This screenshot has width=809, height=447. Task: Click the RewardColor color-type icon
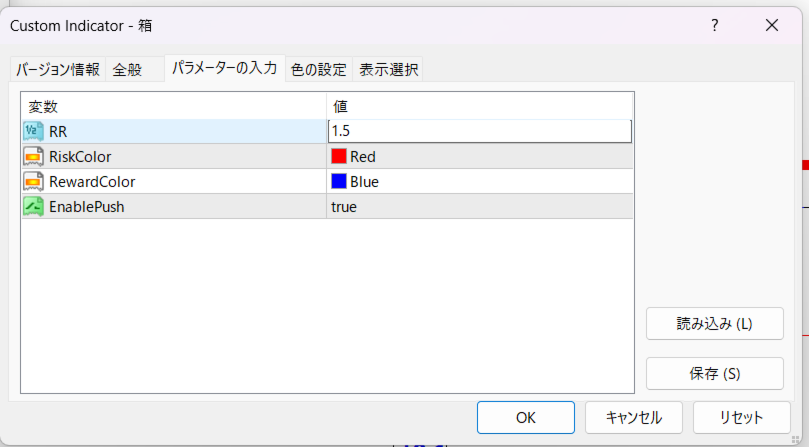point(33,182)
